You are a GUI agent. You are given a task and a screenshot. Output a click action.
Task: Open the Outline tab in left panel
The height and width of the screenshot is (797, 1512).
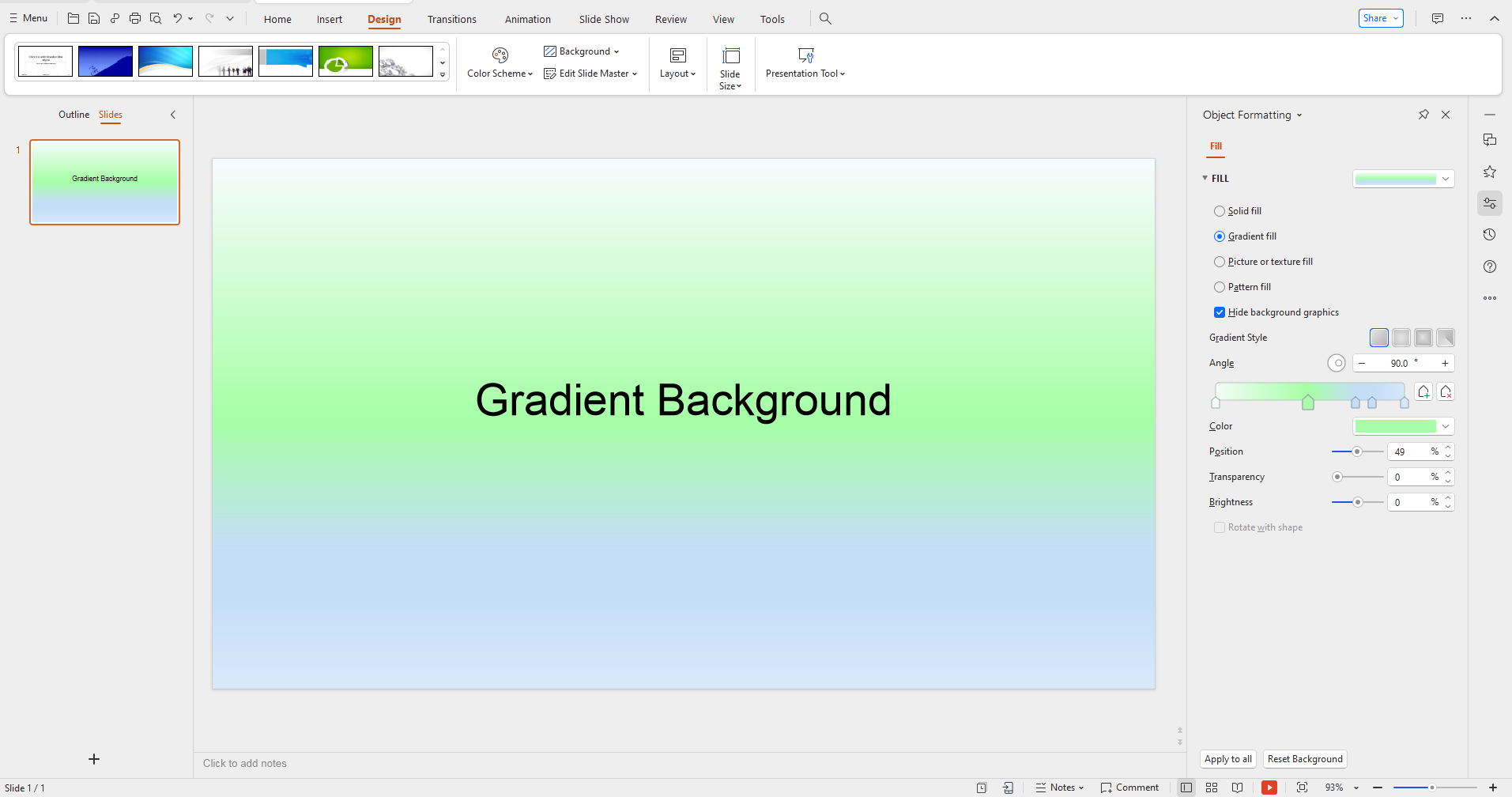point(74,115)
